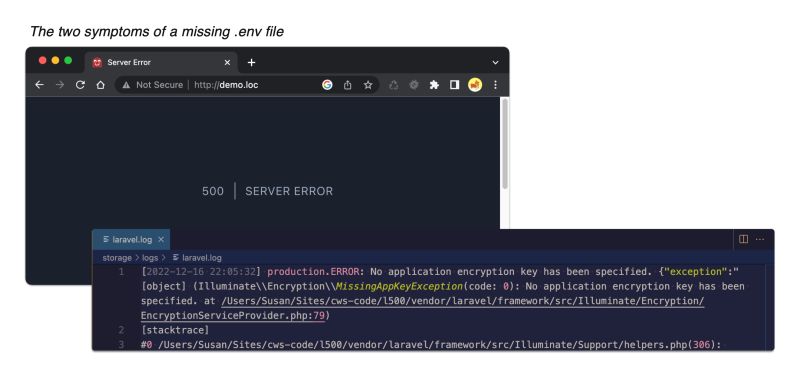Share the page via share icon
800x377 pixels.
[x=347, y=85]
